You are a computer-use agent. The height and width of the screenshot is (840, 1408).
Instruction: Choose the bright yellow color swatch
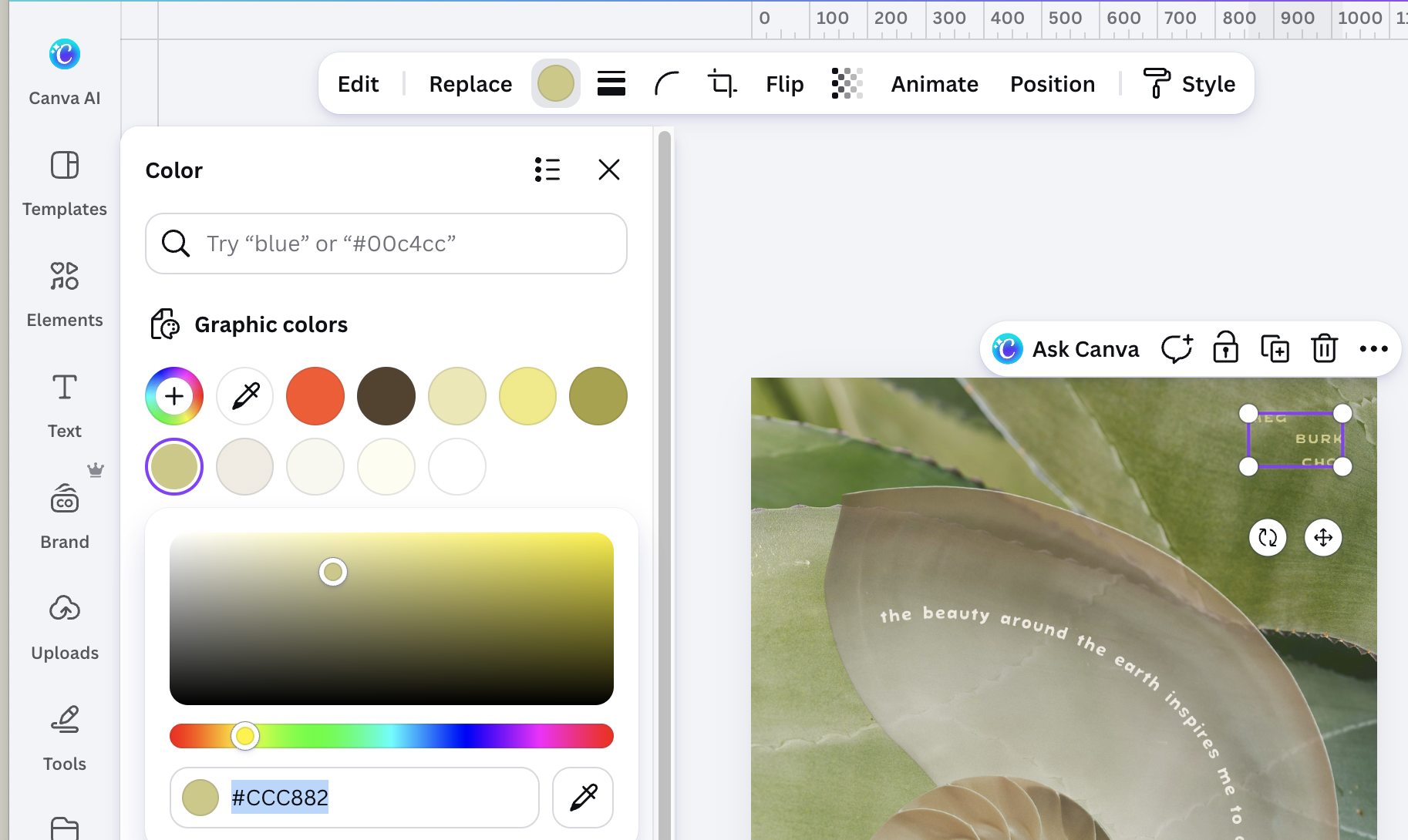point(527,396)
